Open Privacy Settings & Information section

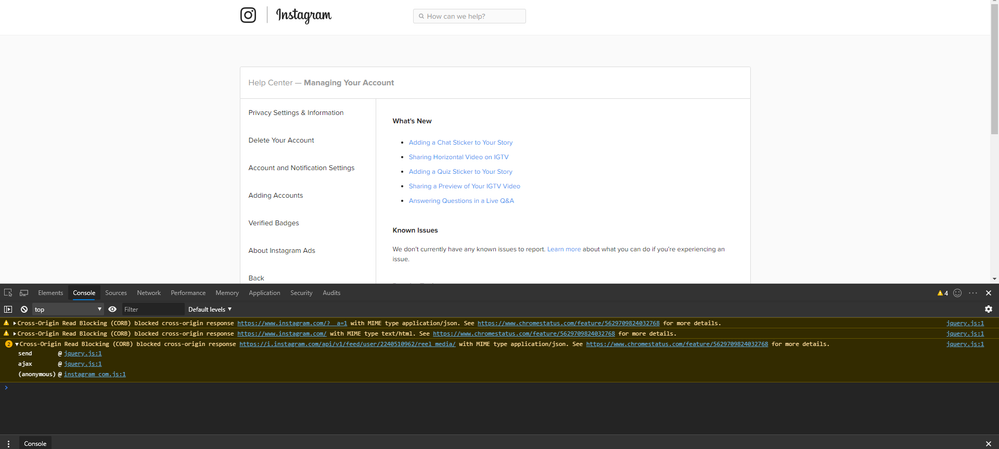(x=296, y=113)
